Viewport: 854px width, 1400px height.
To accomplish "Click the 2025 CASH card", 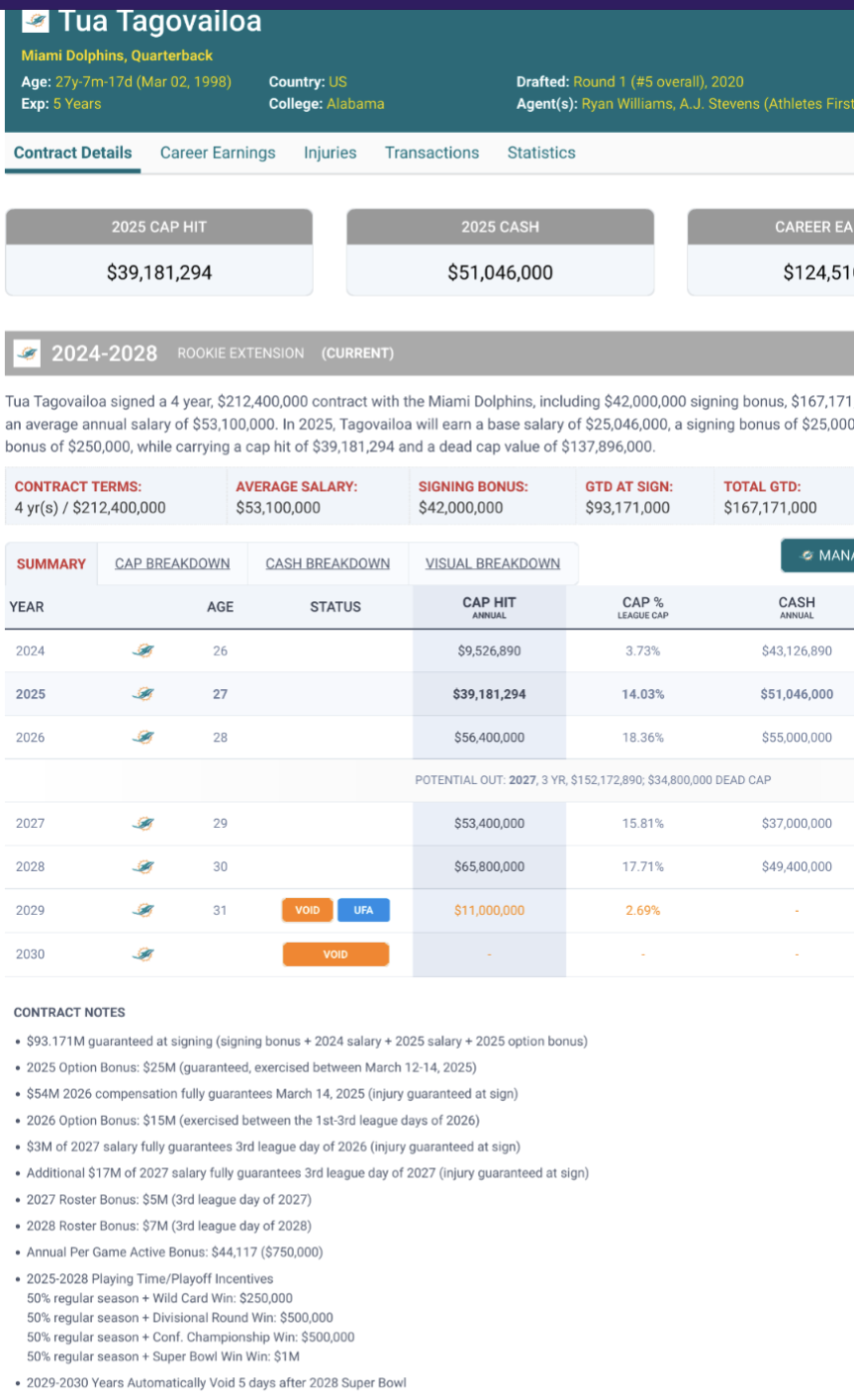I will pyautogui.click(x=500, y=251).
